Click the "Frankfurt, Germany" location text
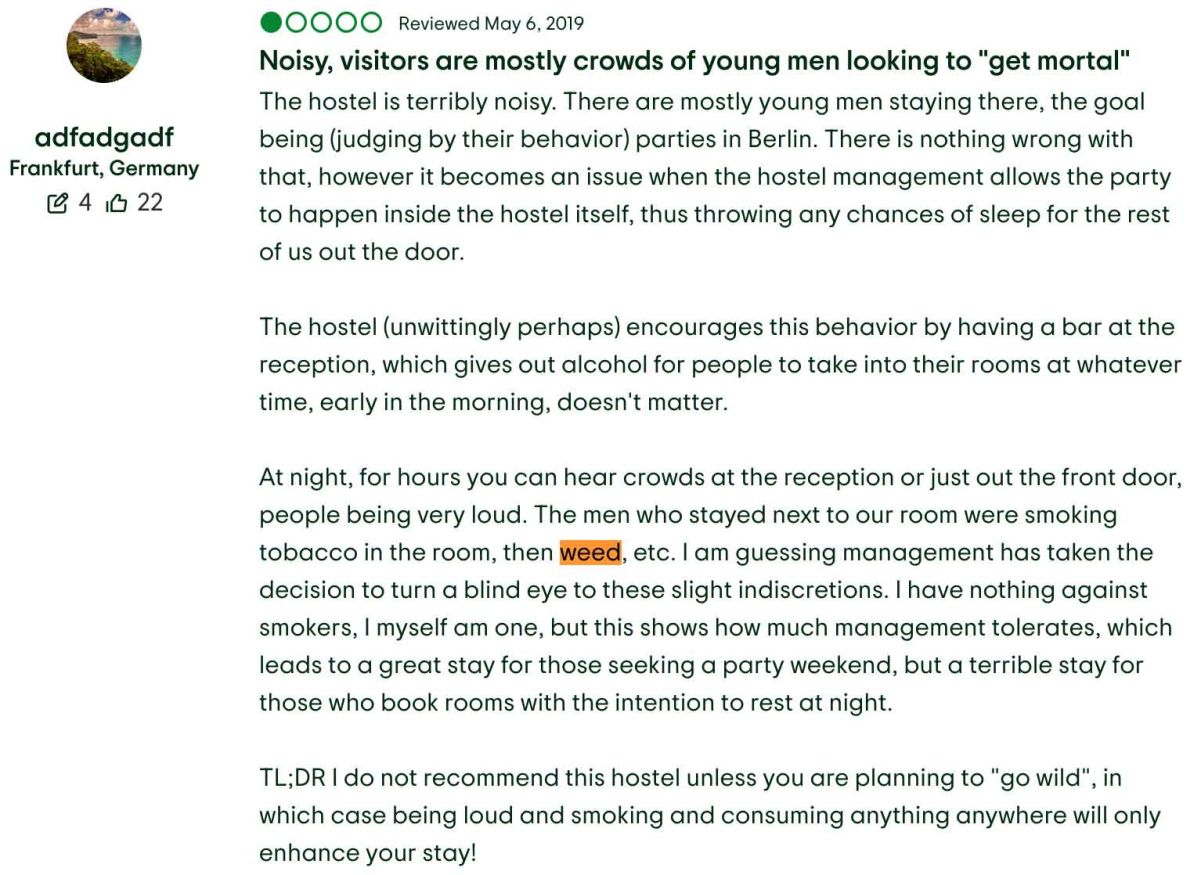The width and height of the screenshot is (1200, 875). click(x=104, y=169)
